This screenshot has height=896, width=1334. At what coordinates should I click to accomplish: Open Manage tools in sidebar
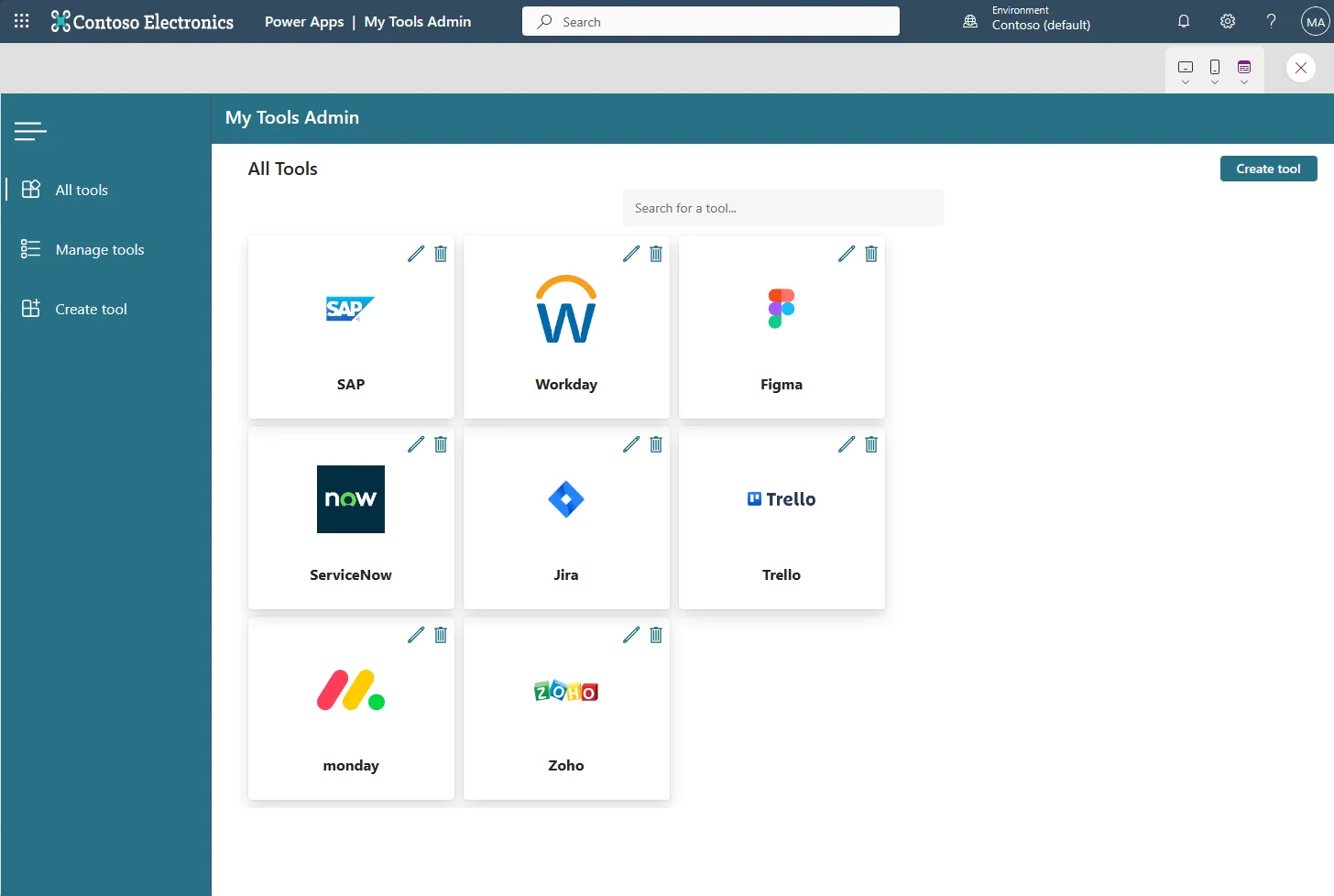(105, 249)
